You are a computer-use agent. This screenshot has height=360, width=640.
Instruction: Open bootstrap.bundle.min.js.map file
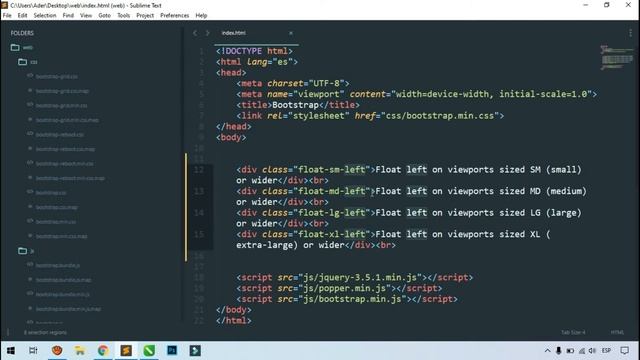point(68,309)
